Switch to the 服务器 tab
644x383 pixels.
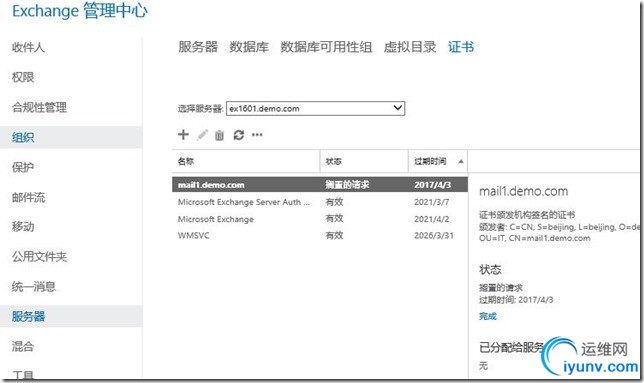[198, 47]
